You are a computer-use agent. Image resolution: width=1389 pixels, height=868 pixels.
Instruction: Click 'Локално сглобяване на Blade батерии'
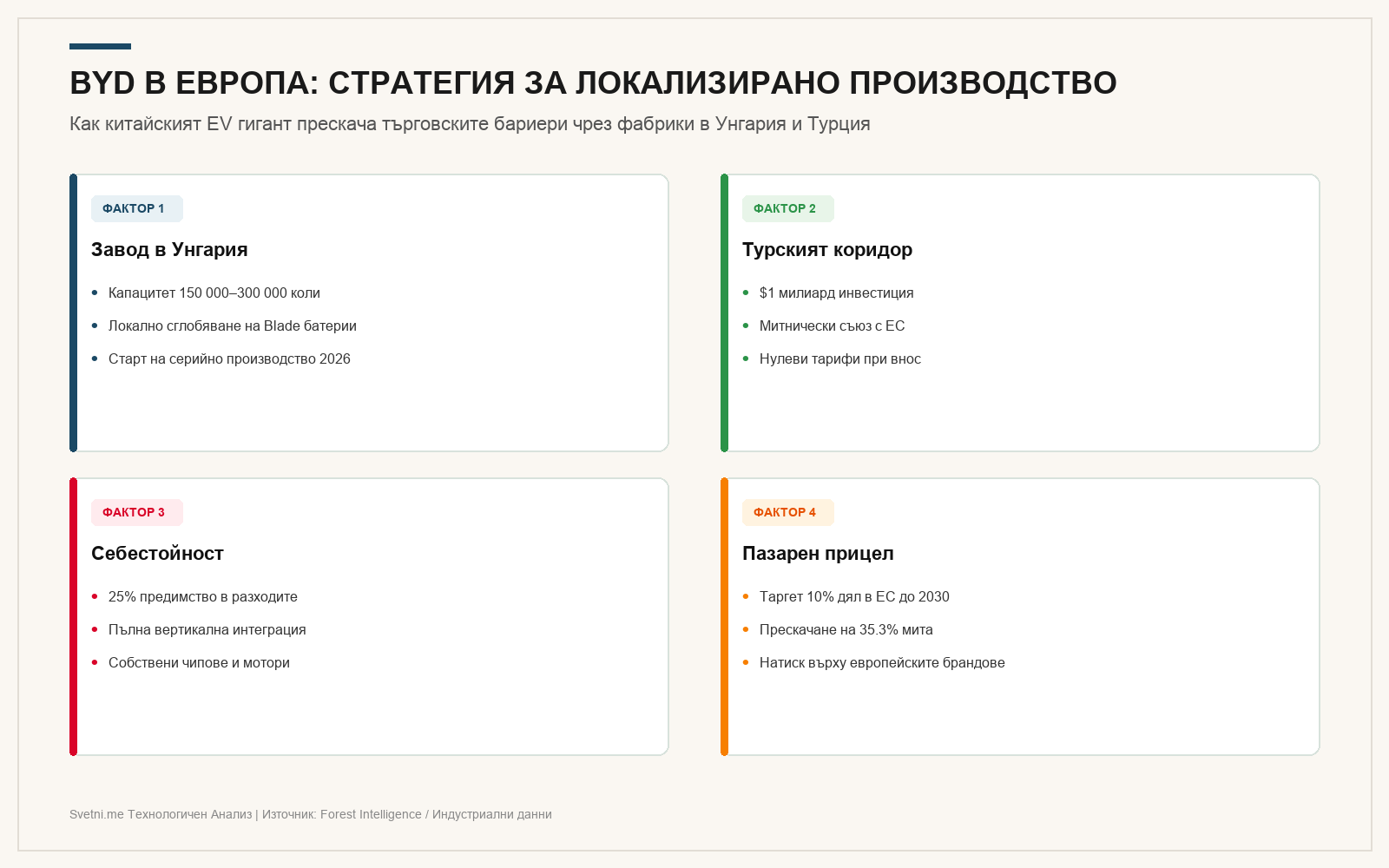tap(233, 326)
